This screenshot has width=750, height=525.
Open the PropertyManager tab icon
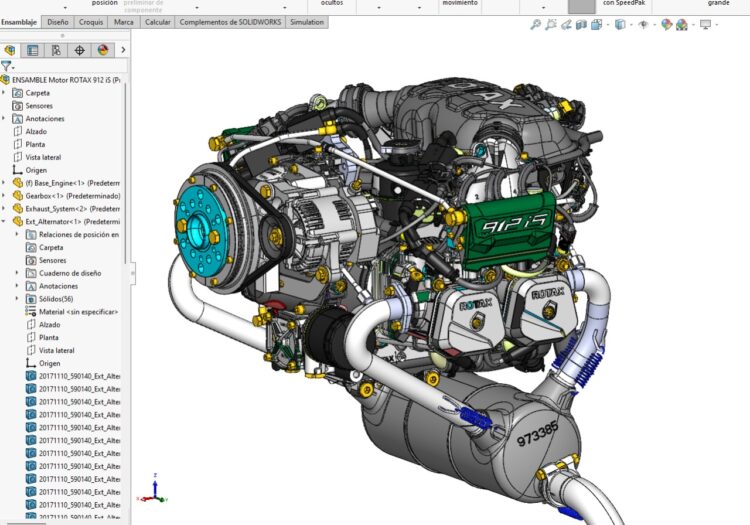pyautogui.click(x=33, y=50)
